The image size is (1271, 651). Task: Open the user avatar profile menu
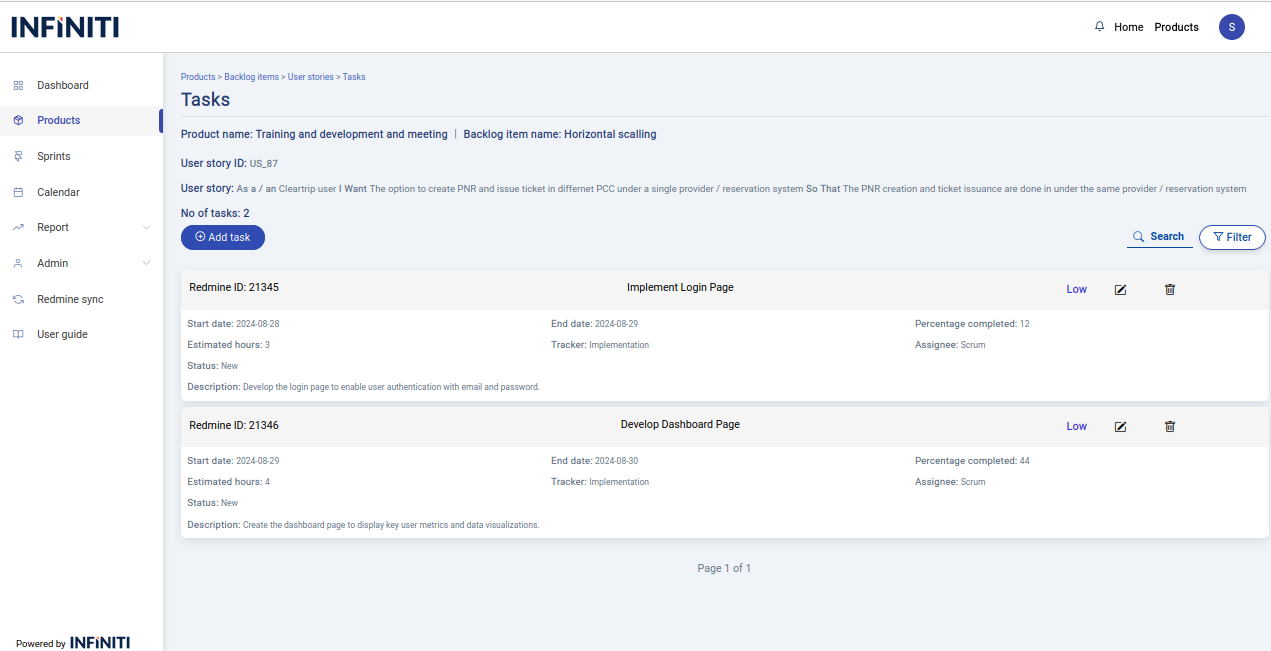tap(1231, 27)
